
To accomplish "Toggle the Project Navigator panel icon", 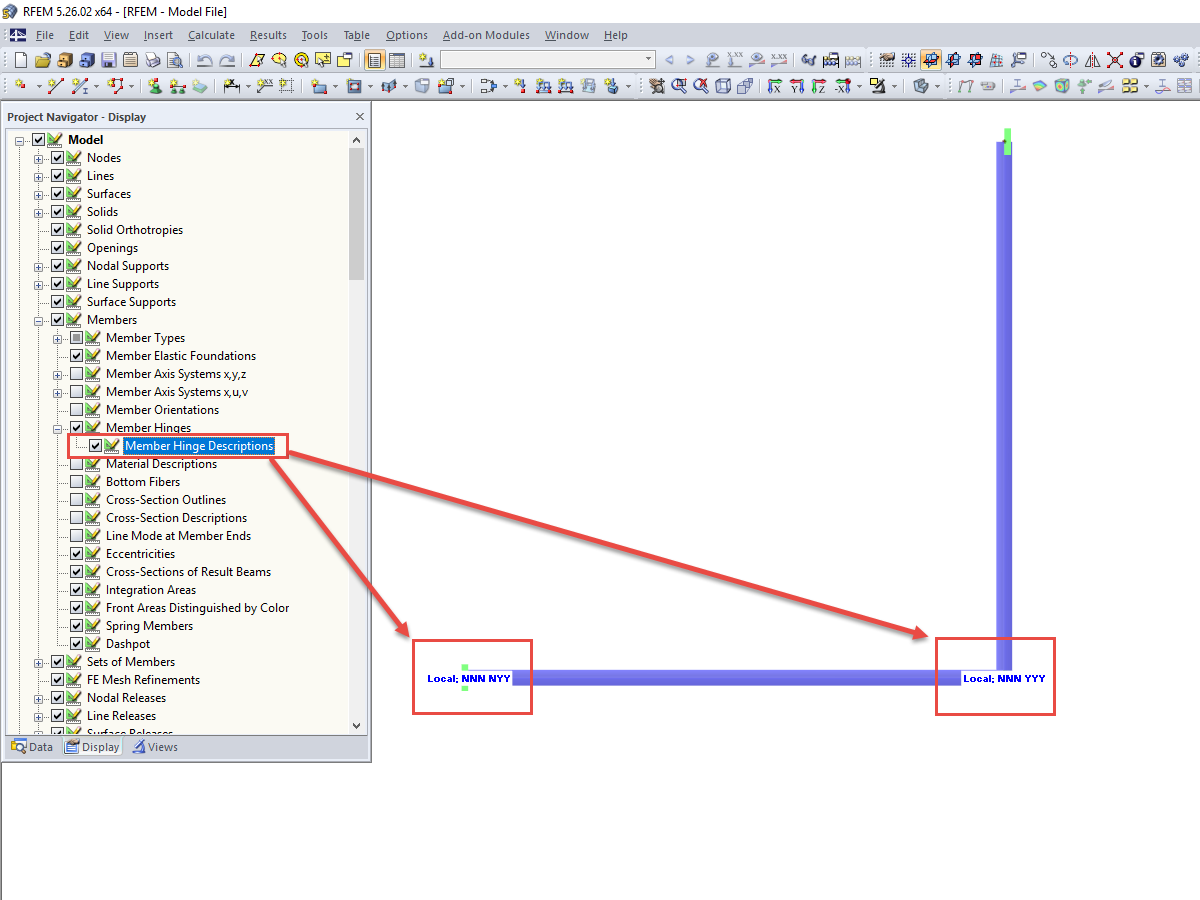I will pos(375,60).
